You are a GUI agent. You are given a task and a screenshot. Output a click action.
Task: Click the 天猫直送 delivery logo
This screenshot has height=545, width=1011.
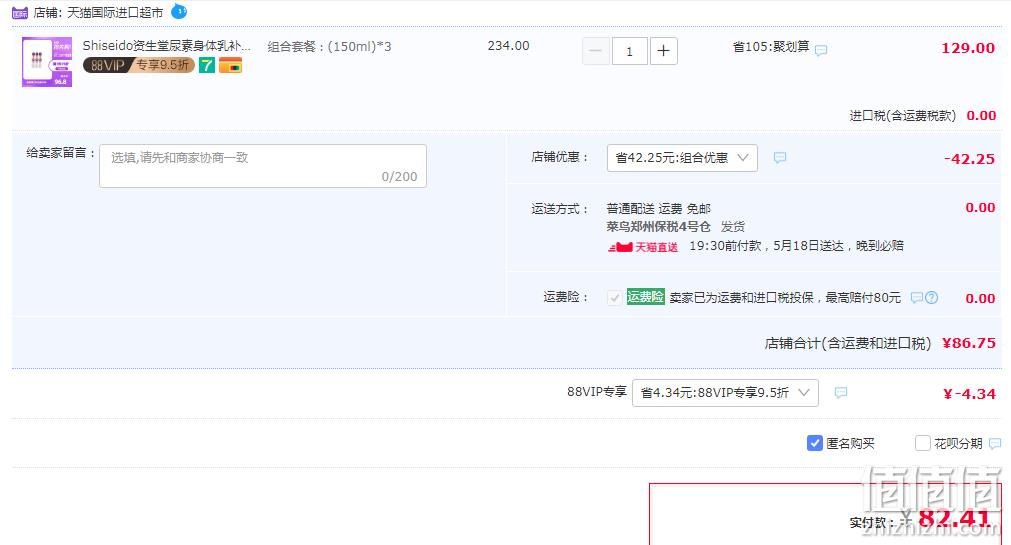tap(643, 246)
